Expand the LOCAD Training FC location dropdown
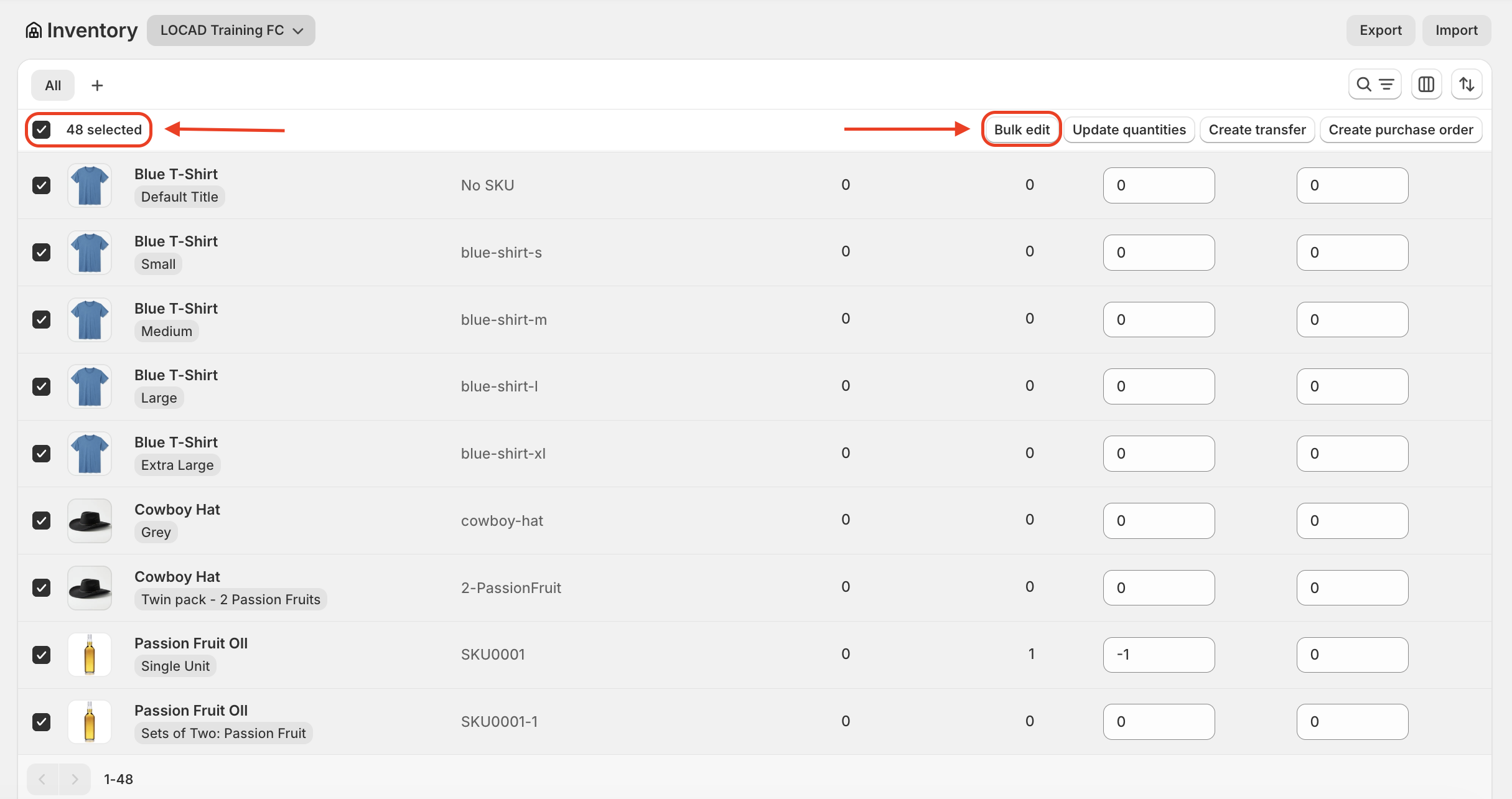The image size is (1512, 799). coord(231,30)
